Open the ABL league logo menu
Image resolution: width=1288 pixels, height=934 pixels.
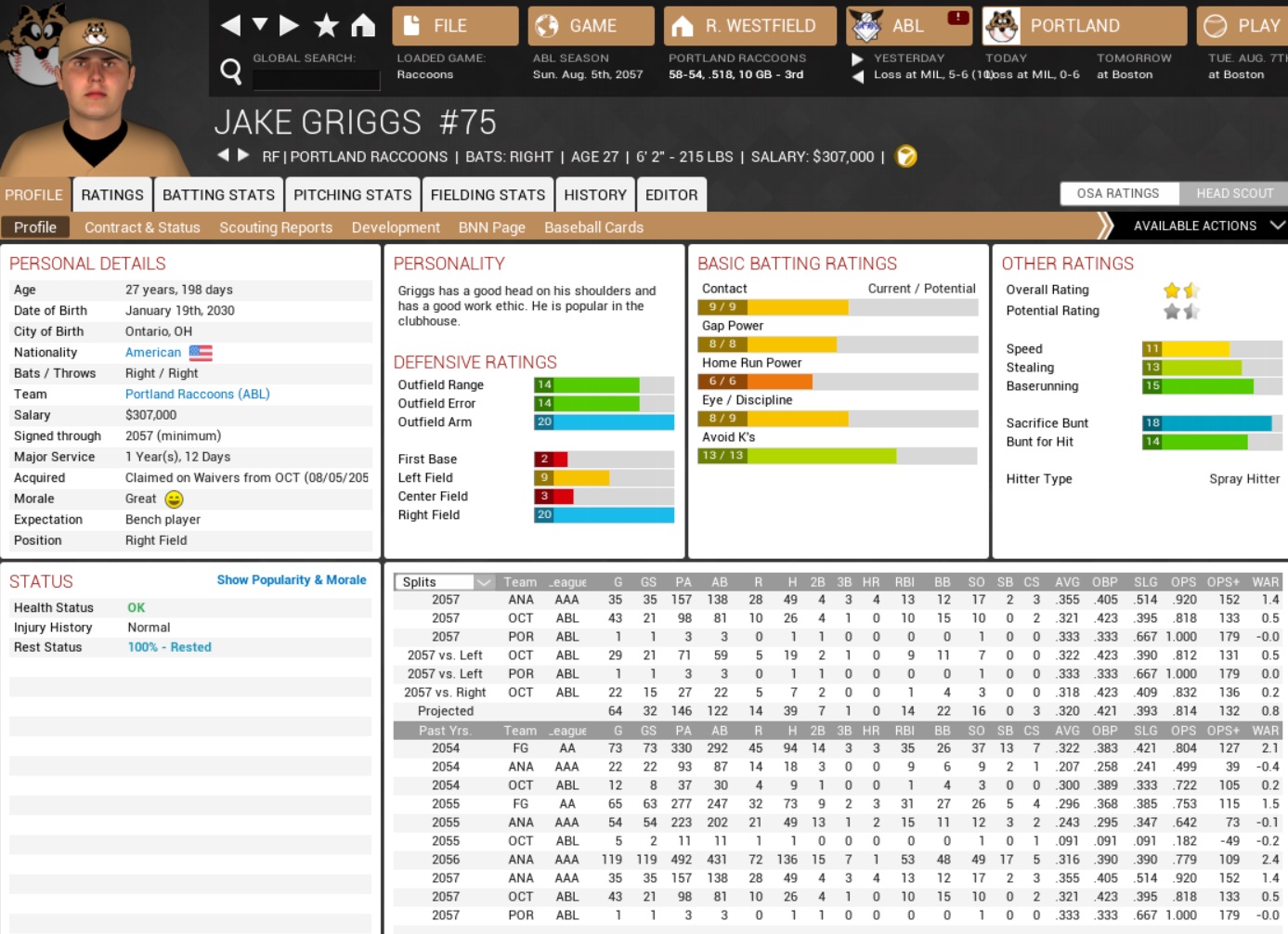point(866,26)
